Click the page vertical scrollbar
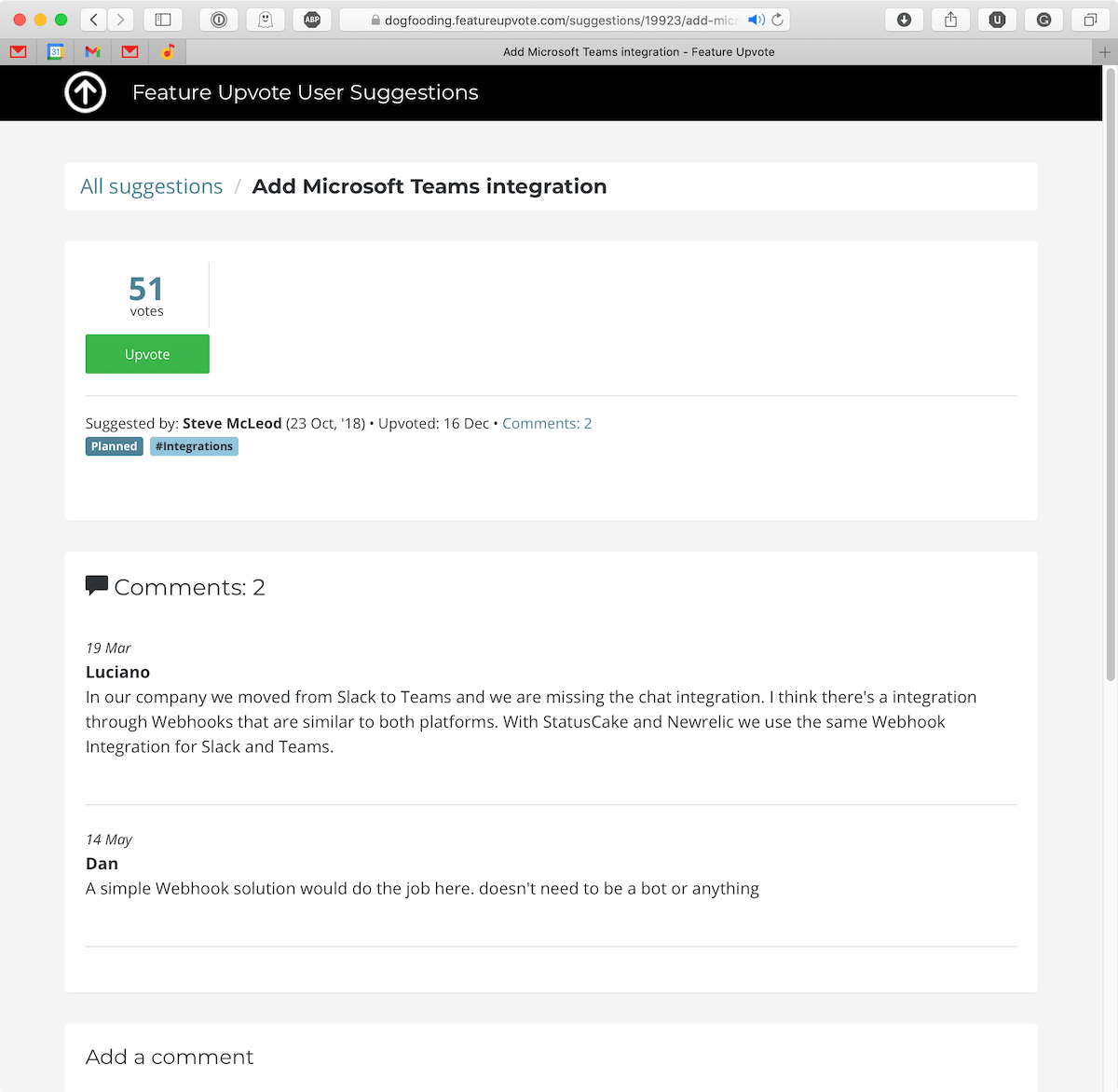 point(1110,373)
